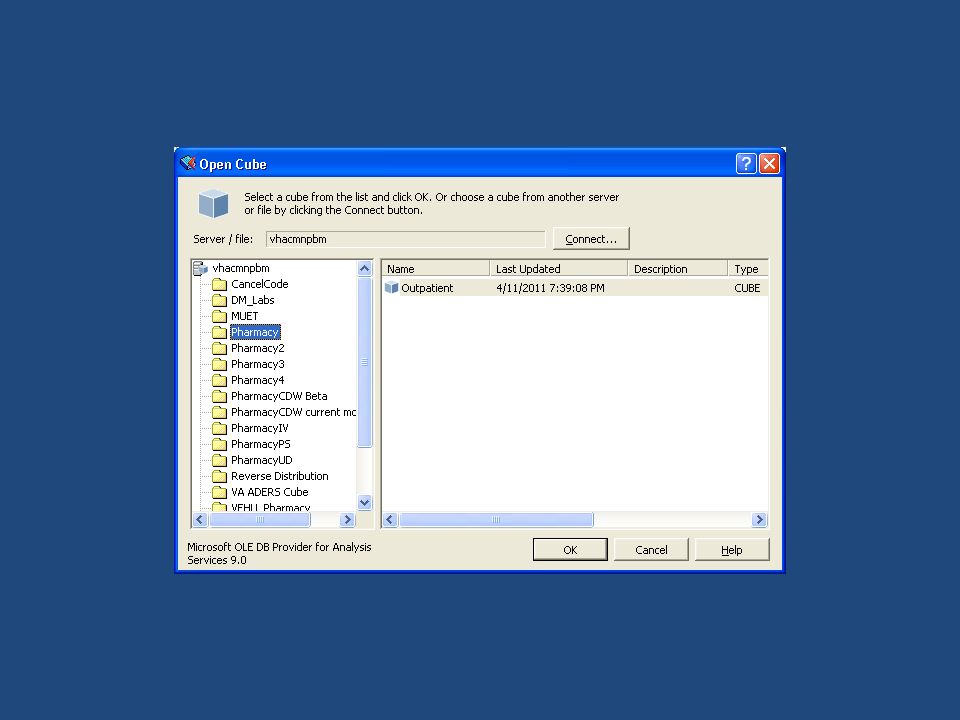Click the CUBE type cell
This screenshot has height=720, width=960.
tap(747, 288)
